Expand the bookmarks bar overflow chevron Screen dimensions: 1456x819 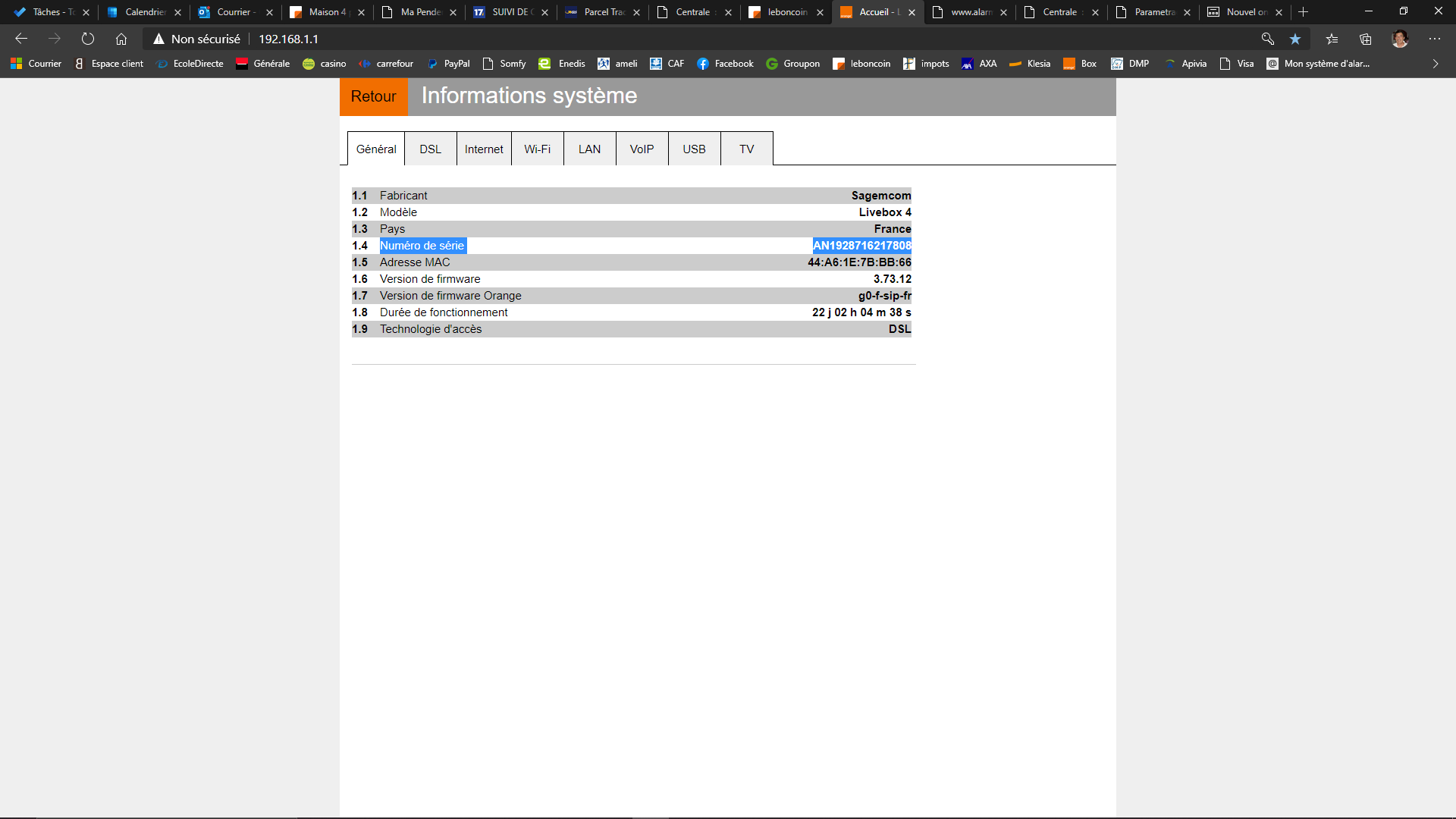1435,64
